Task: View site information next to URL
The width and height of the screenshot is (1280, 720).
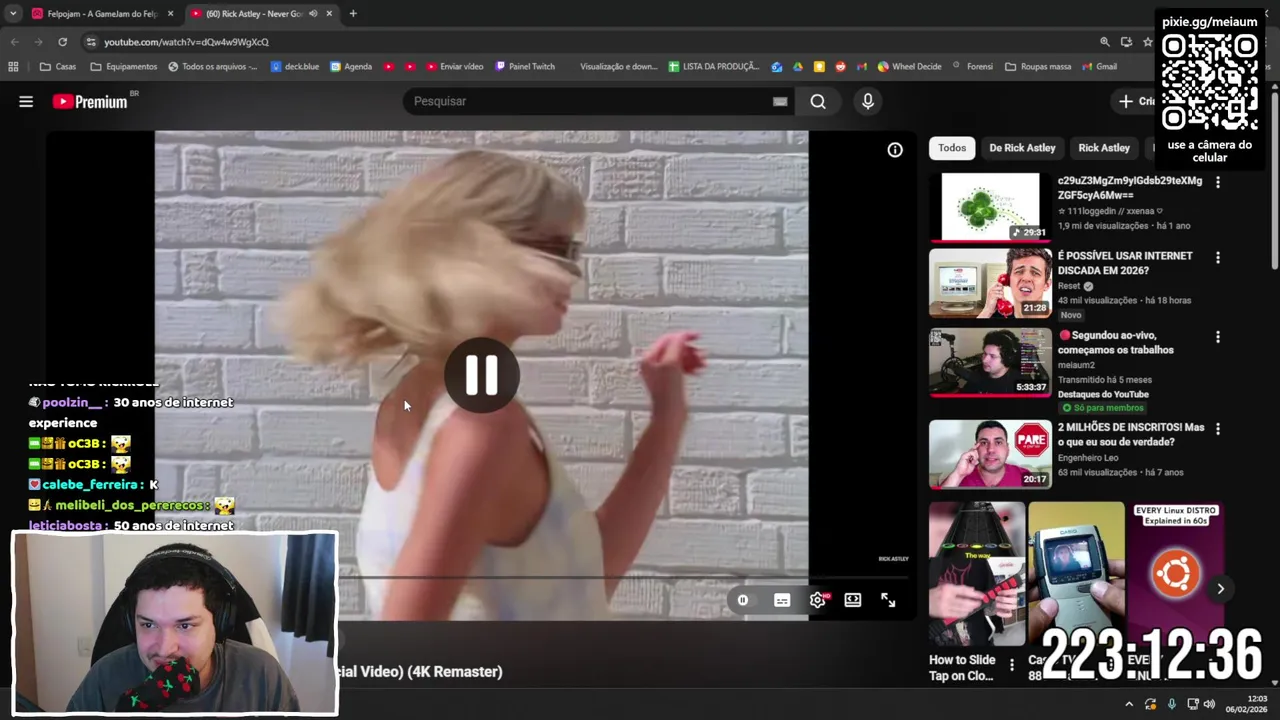Action: 91,42
